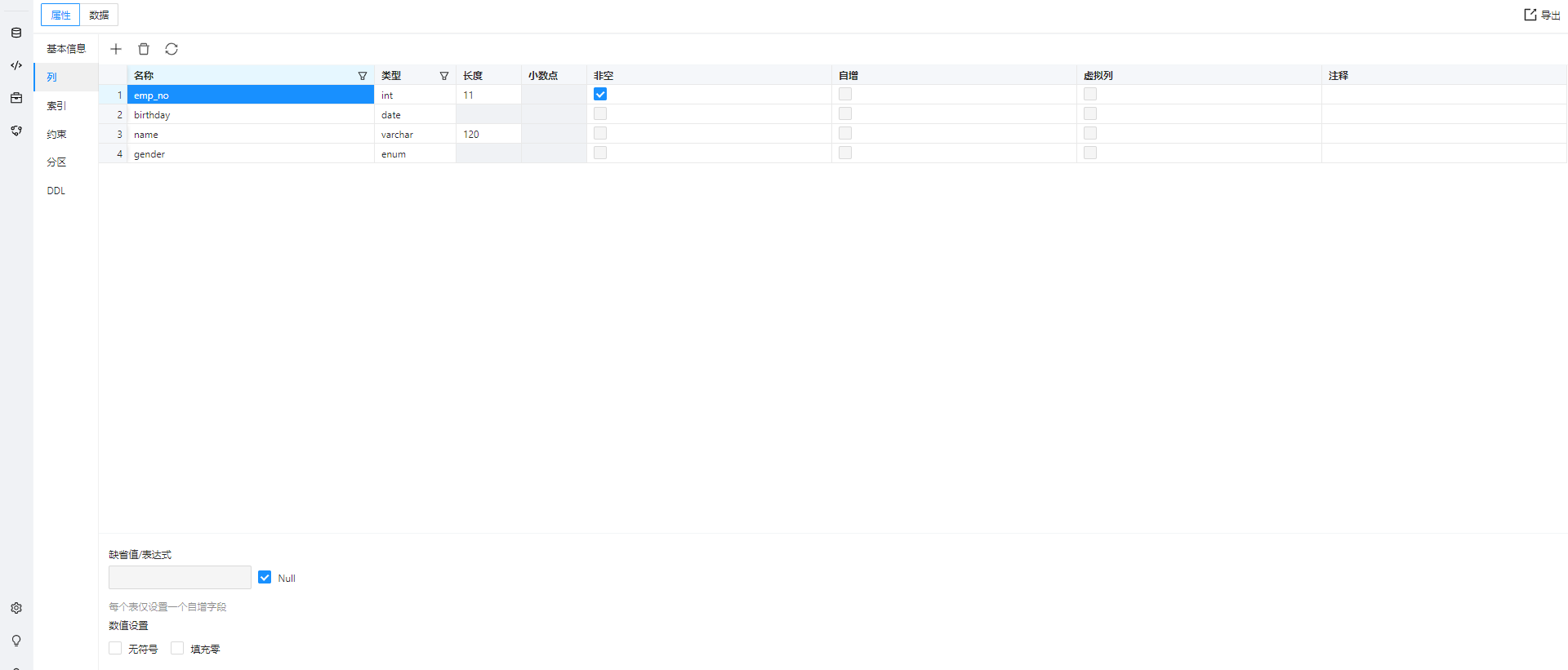Screen dimensions: 1568x670
Task: Click 注释 cell of emp_no row
Action: (x=1444, y=95)
